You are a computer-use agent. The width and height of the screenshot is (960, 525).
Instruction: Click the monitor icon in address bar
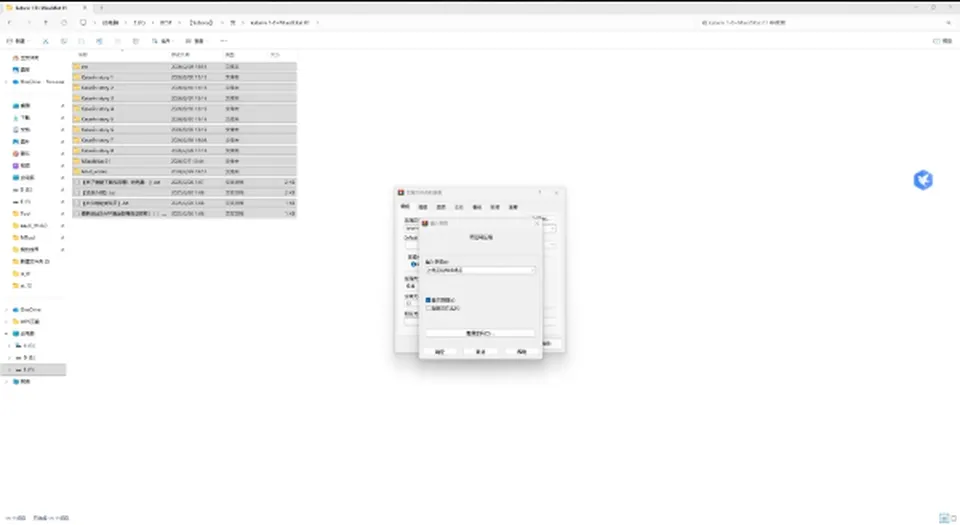click(x=83, y=23)
